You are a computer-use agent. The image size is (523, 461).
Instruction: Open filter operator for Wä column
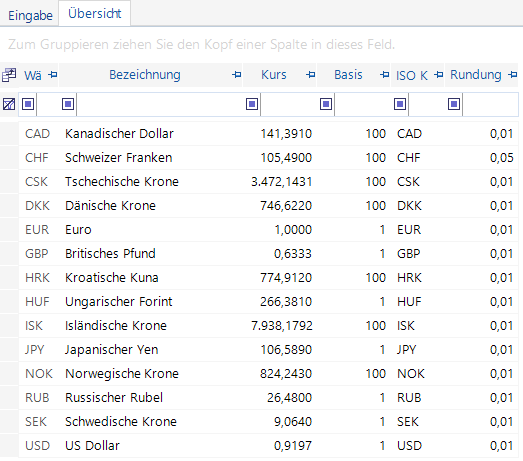28,104
